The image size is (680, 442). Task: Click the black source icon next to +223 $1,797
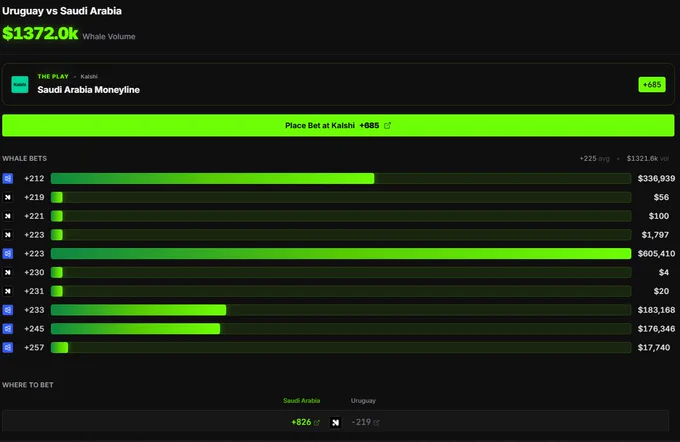coord(8,235)
